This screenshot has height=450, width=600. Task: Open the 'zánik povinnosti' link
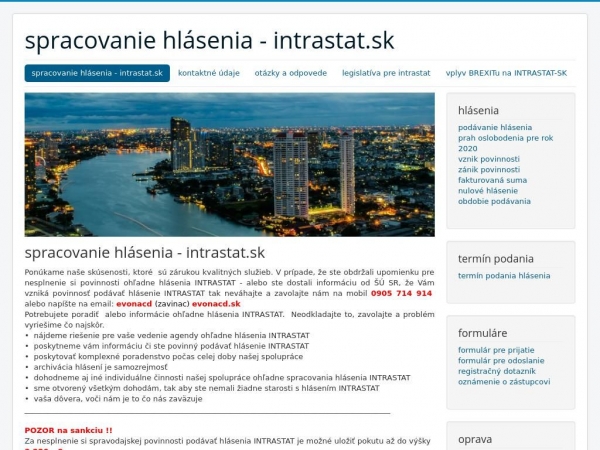489,170
